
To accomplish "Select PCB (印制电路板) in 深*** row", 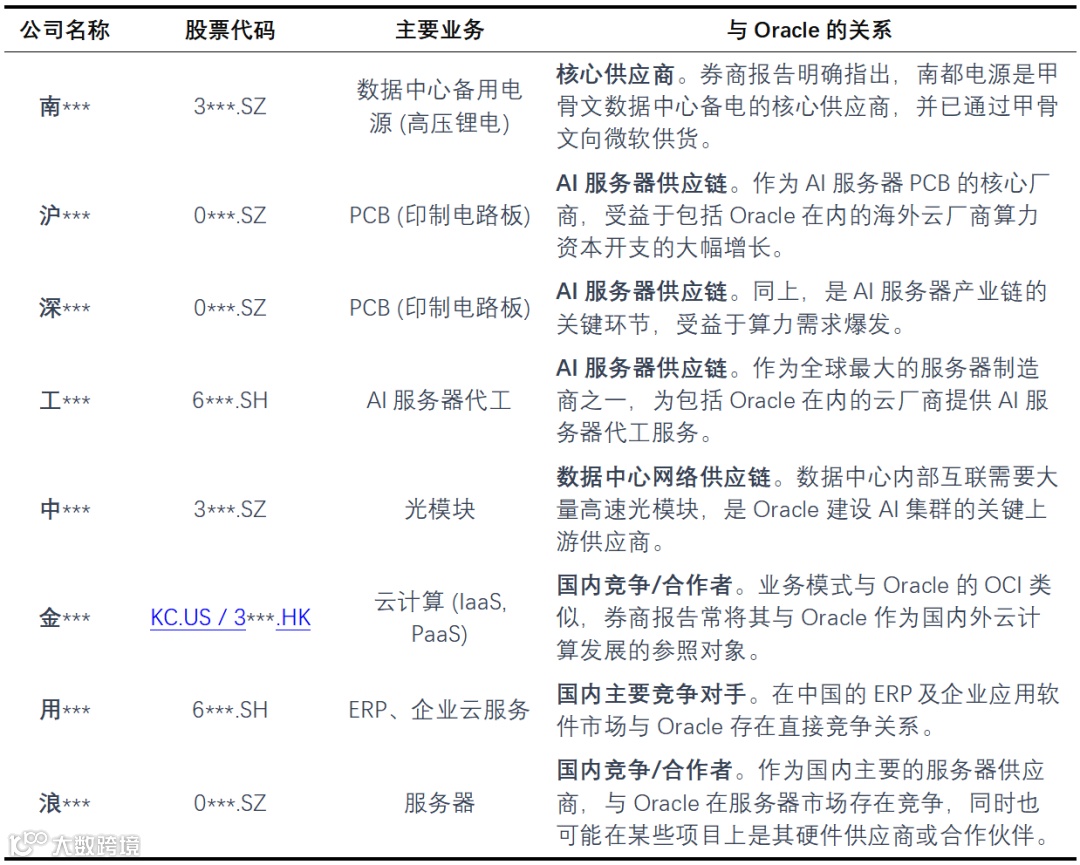I will click(439, 308).
